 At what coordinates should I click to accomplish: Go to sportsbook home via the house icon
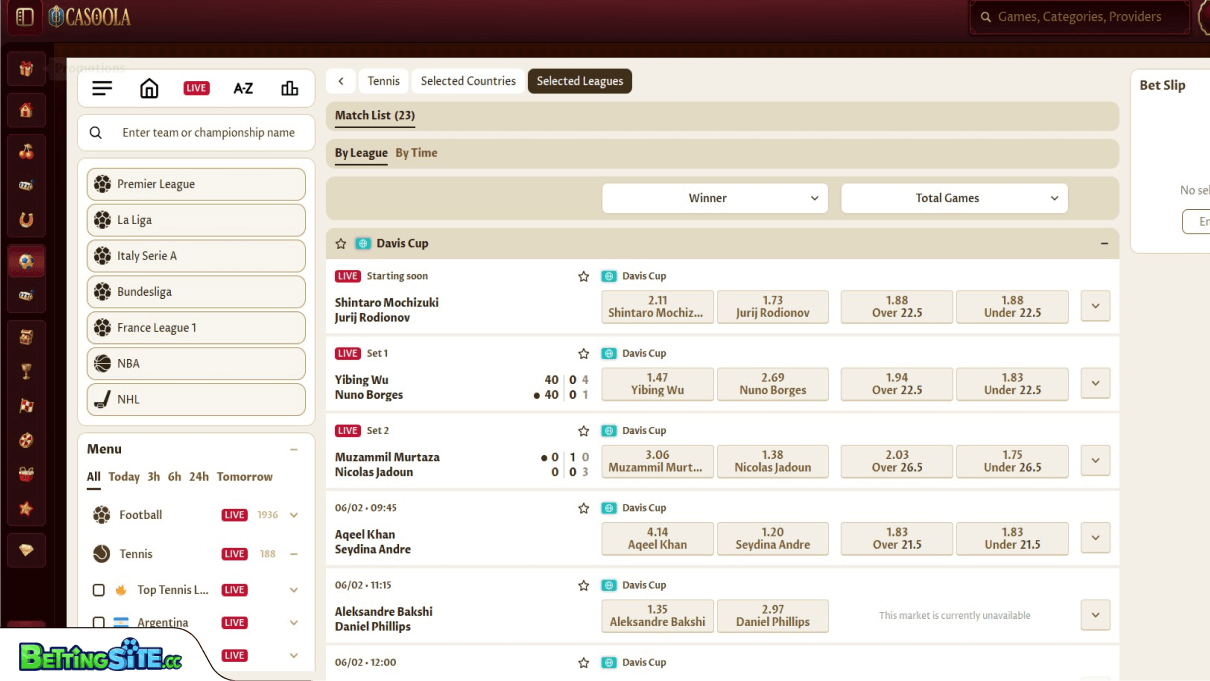pos(149,88)
